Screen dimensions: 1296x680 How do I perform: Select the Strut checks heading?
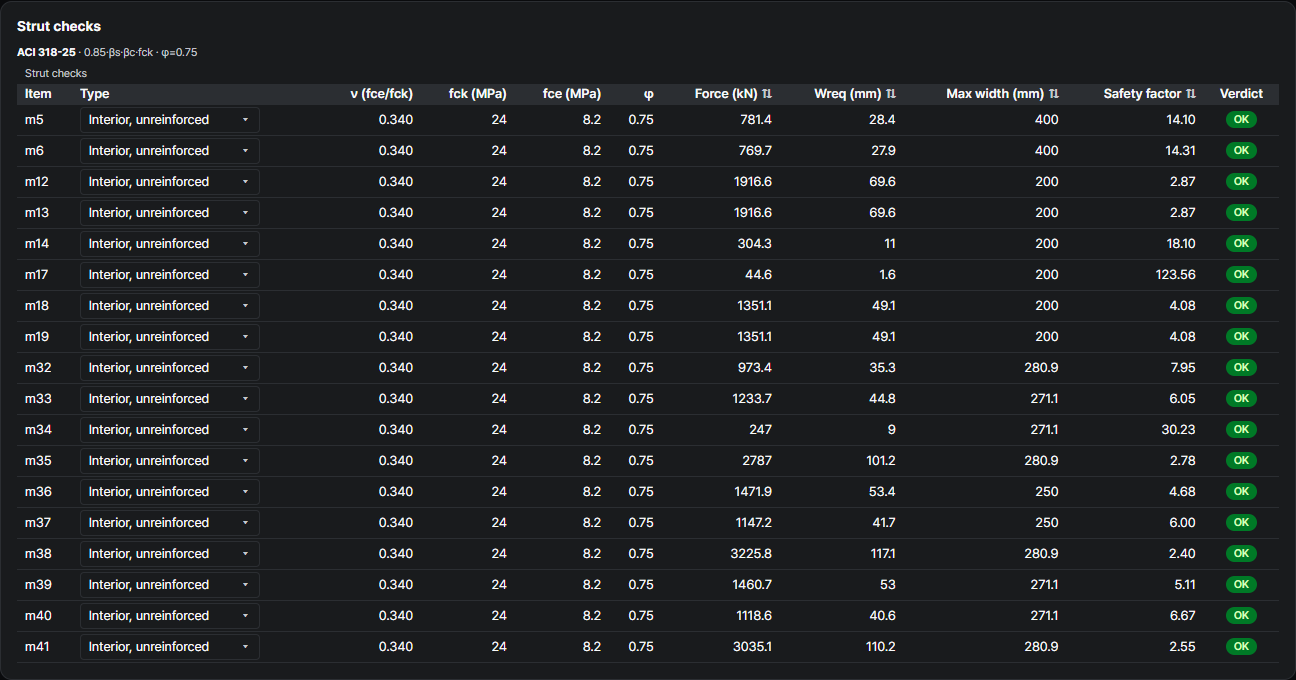(59, 26)
